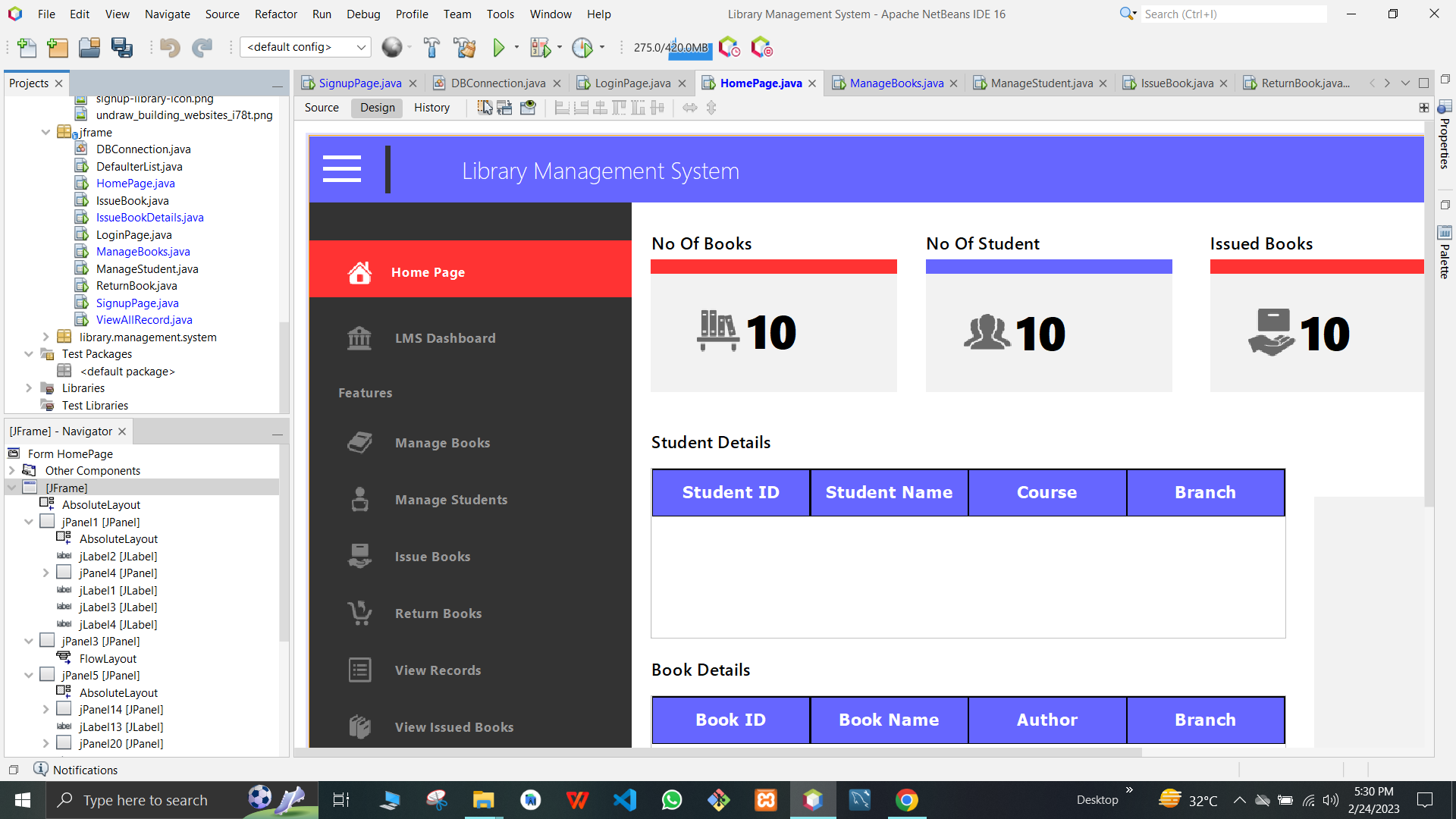Click the Notifications status bar entry
Image resolution: width=1456 pixels, height=819 pixels.
click(76, 770)
